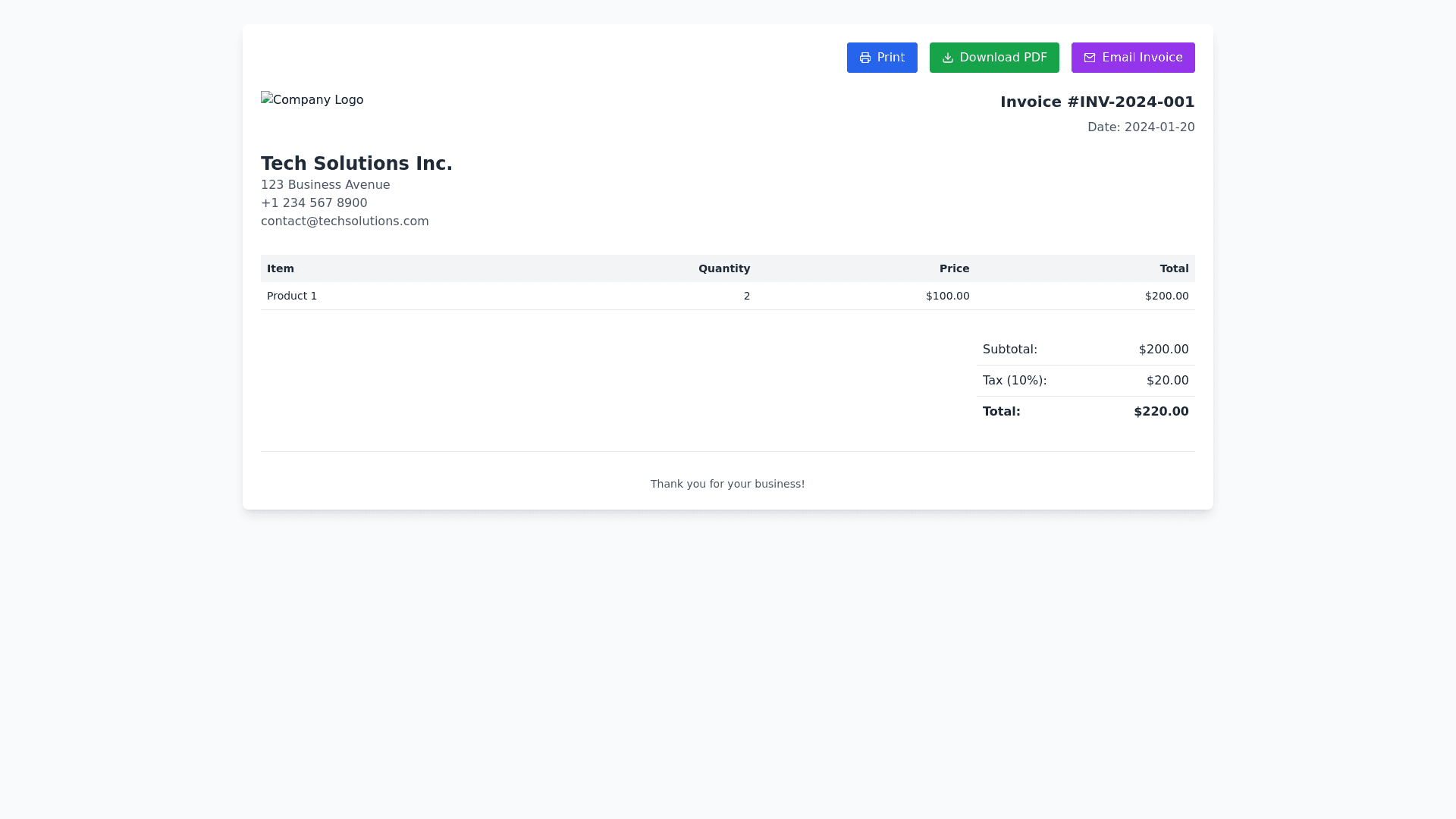Click the Item column header

(281, 268)
